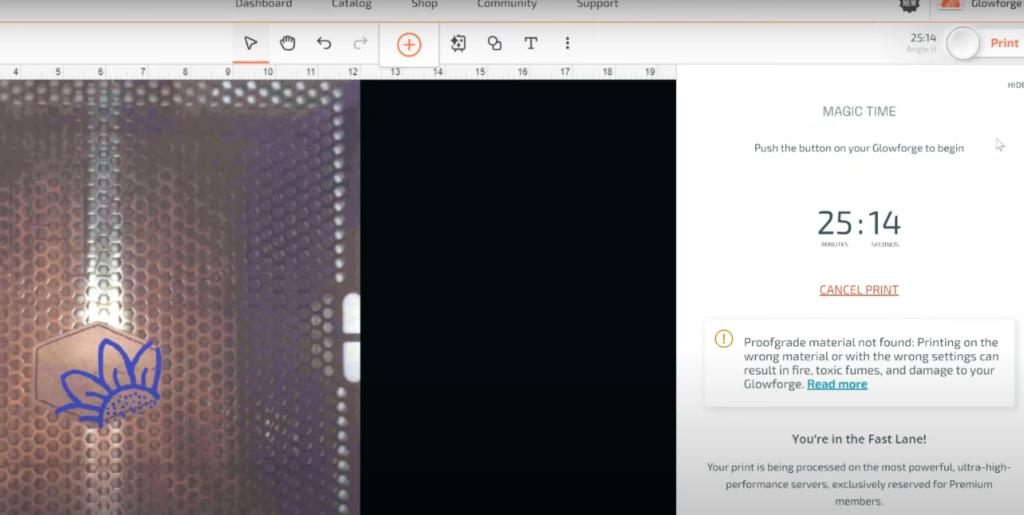
Task: Click the round toggle beside Print
Action: pos(963,43)
